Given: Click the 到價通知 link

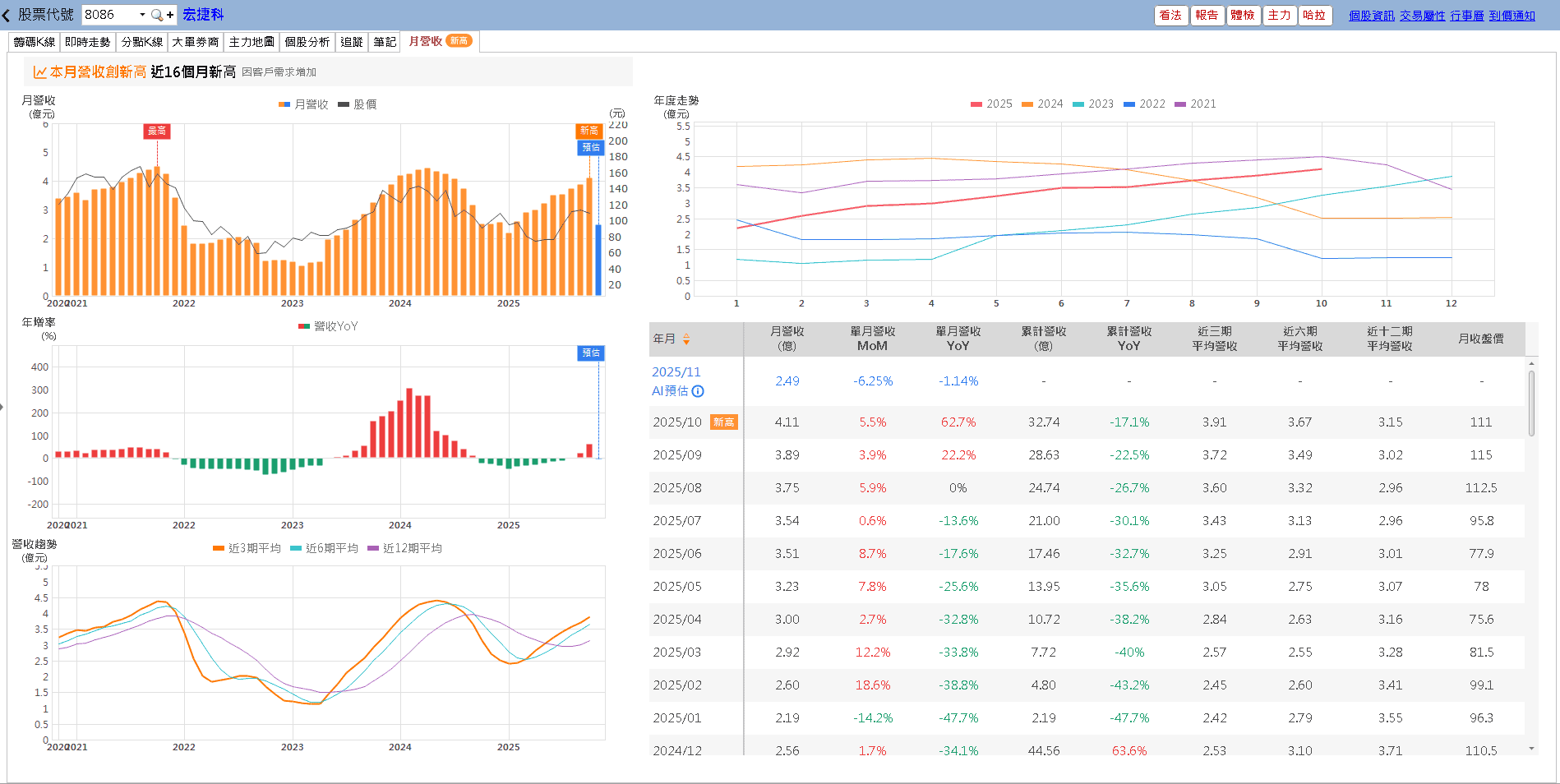Looking at the screenshot, I should click(1512, 16).
